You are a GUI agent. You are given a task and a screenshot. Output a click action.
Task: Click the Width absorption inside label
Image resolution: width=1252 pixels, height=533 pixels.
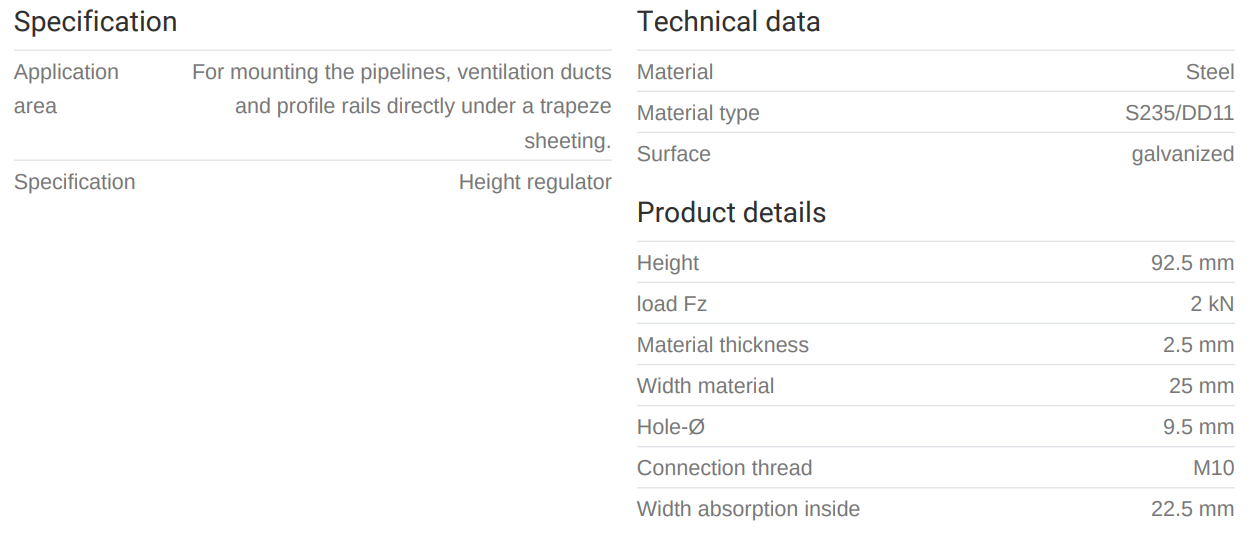coord(748,509)
